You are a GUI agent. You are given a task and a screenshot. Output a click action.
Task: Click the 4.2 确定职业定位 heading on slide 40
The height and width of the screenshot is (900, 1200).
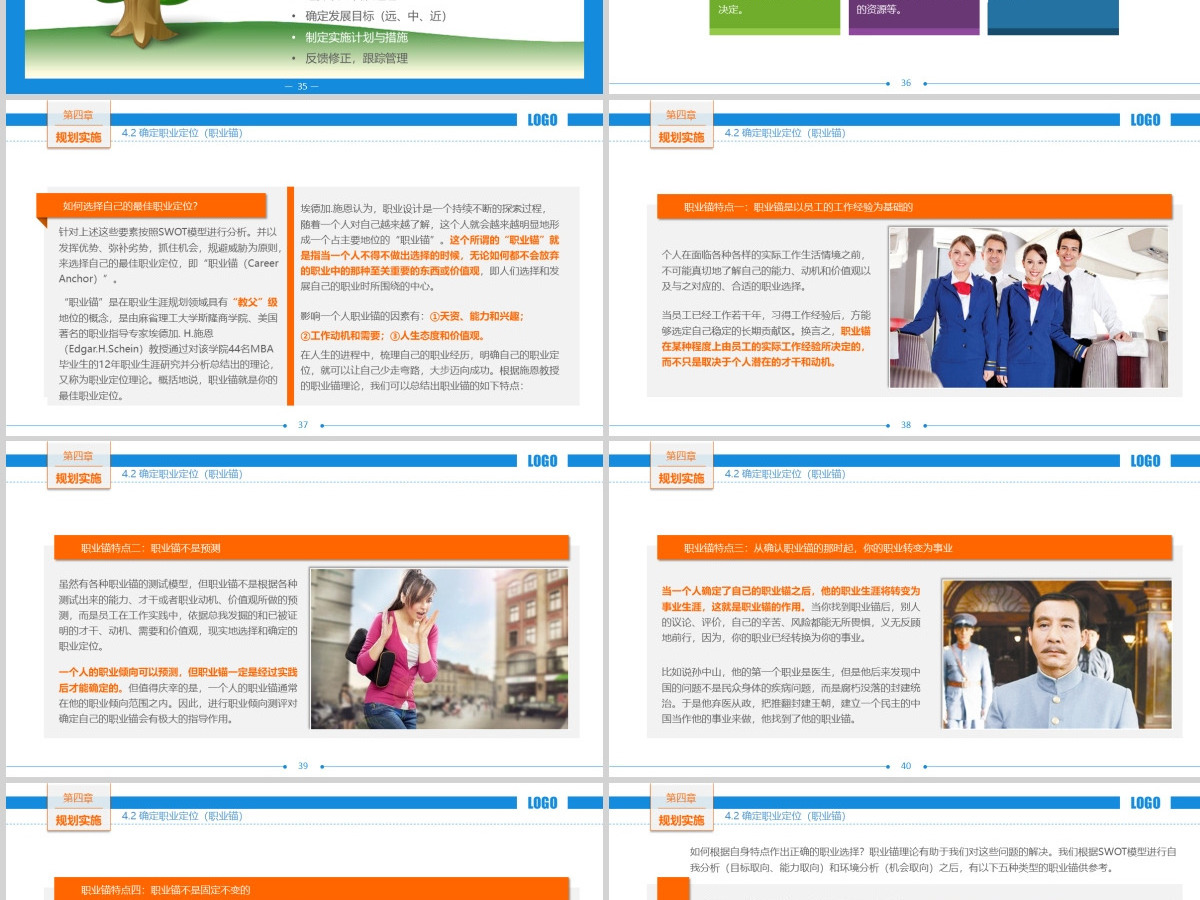click(x=785, y=474)
